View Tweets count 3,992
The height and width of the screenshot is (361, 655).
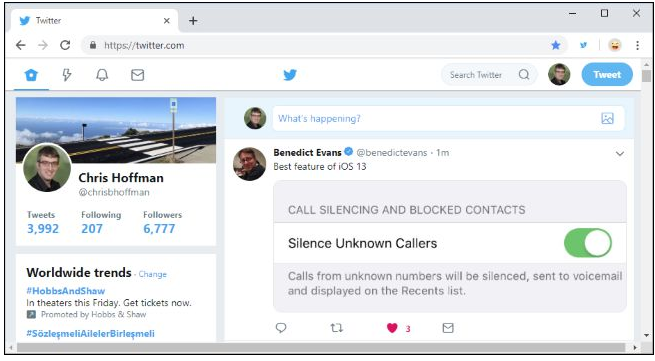(43, 229)
